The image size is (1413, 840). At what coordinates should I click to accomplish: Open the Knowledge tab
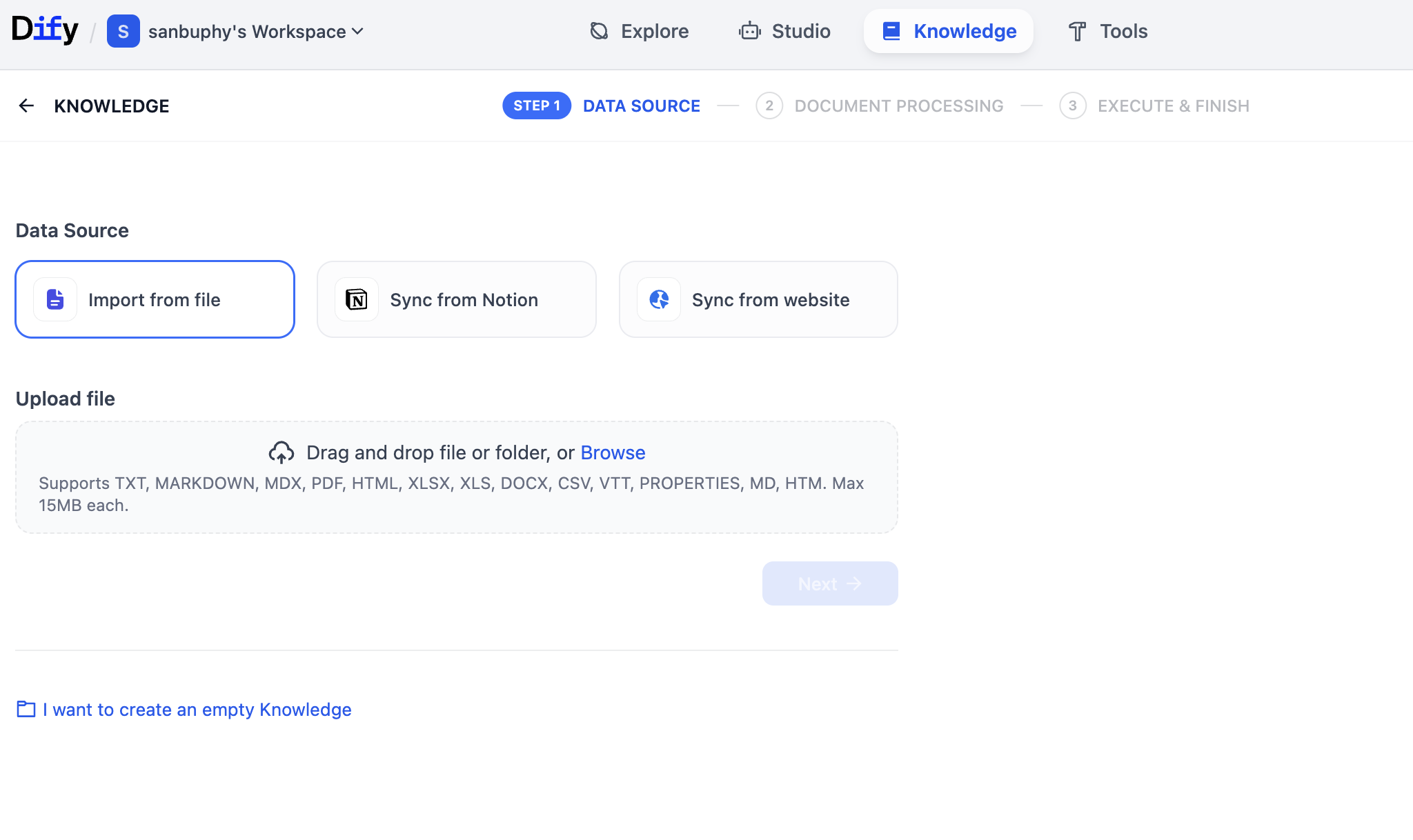click(949, 31)
